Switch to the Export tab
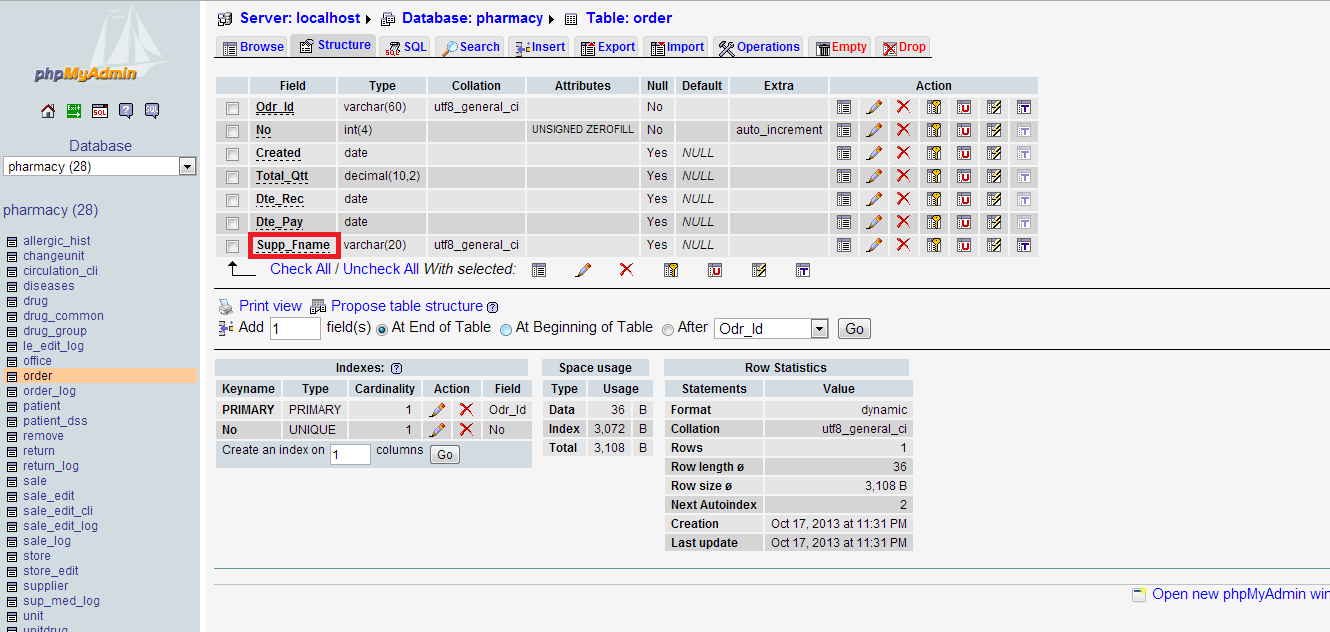The height and width of the screenshot is (632, 1330). click(x=608, y=46)
